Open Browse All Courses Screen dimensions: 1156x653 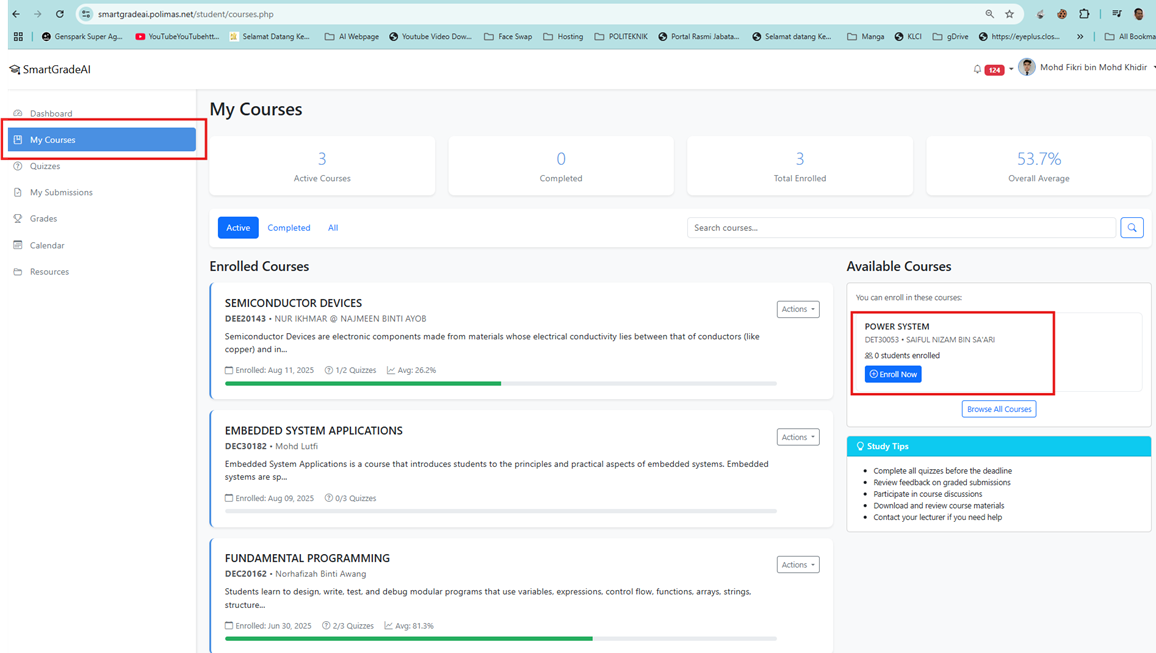(998, 408)
